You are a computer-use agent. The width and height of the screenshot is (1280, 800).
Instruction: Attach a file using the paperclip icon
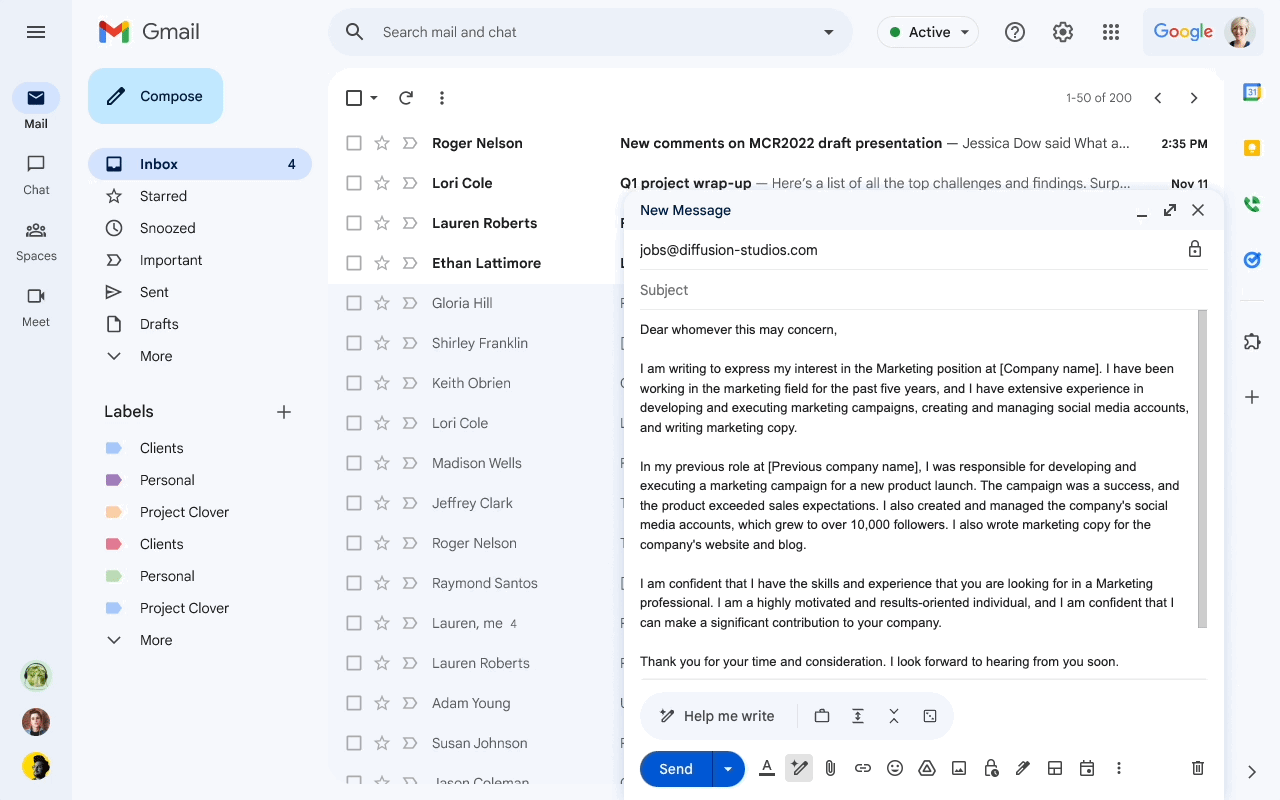[x=830, y=768]
